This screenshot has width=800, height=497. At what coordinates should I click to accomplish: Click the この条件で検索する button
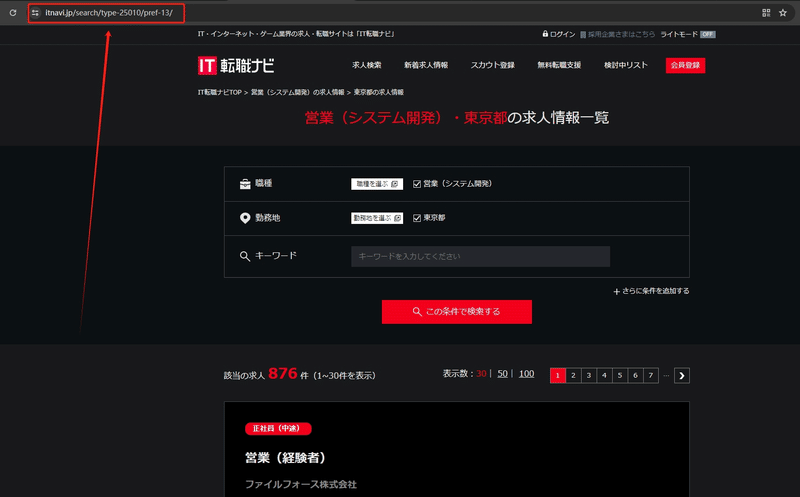click(457, 312)
